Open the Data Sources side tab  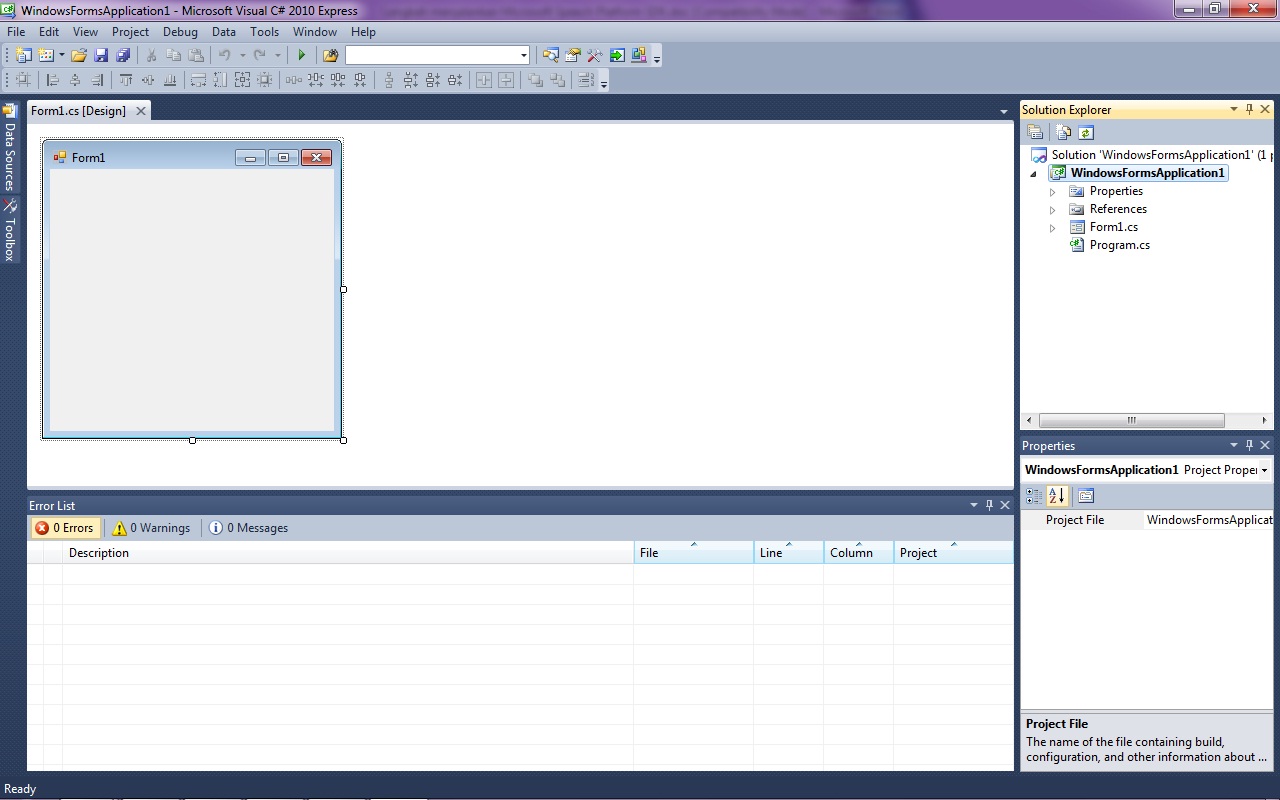click(10, 148)
